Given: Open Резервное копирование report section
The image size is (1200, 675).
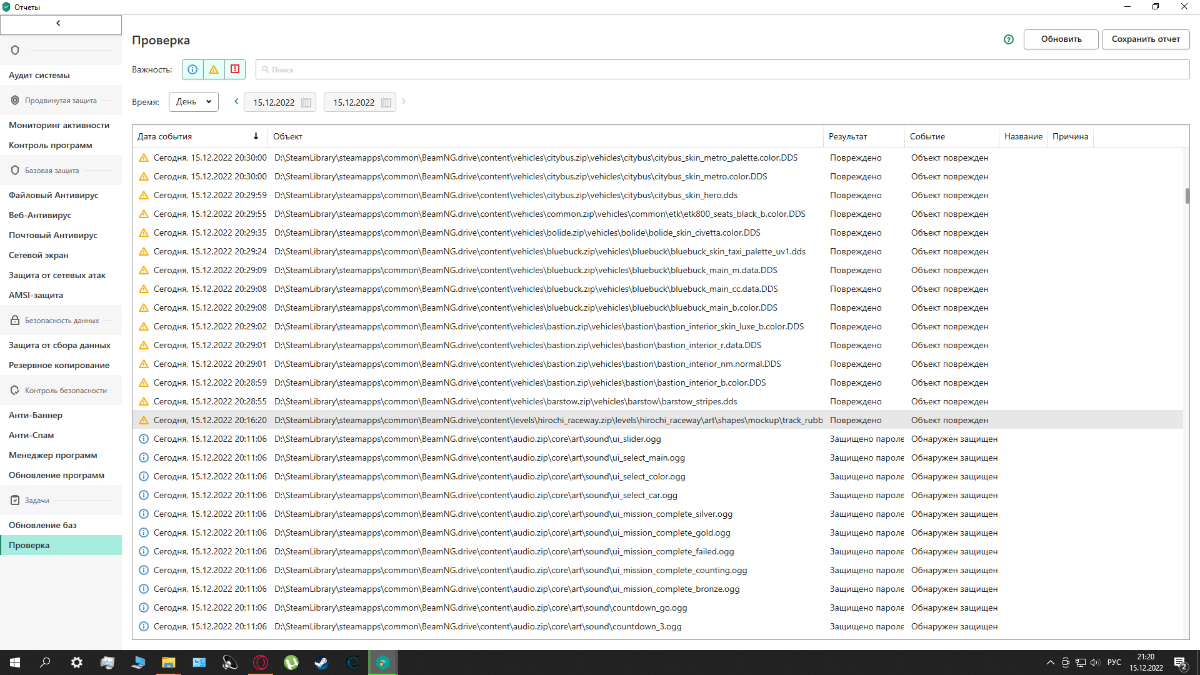Looking at the screenshot, I should [x=61, y=365].
